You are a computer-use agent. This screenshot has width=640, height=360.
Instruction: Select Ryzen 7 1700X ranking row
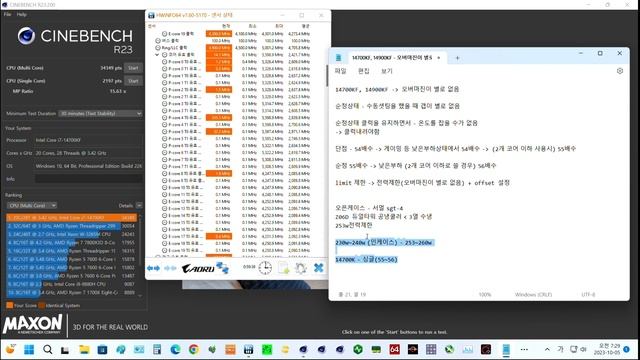click(x=71, y=292)
